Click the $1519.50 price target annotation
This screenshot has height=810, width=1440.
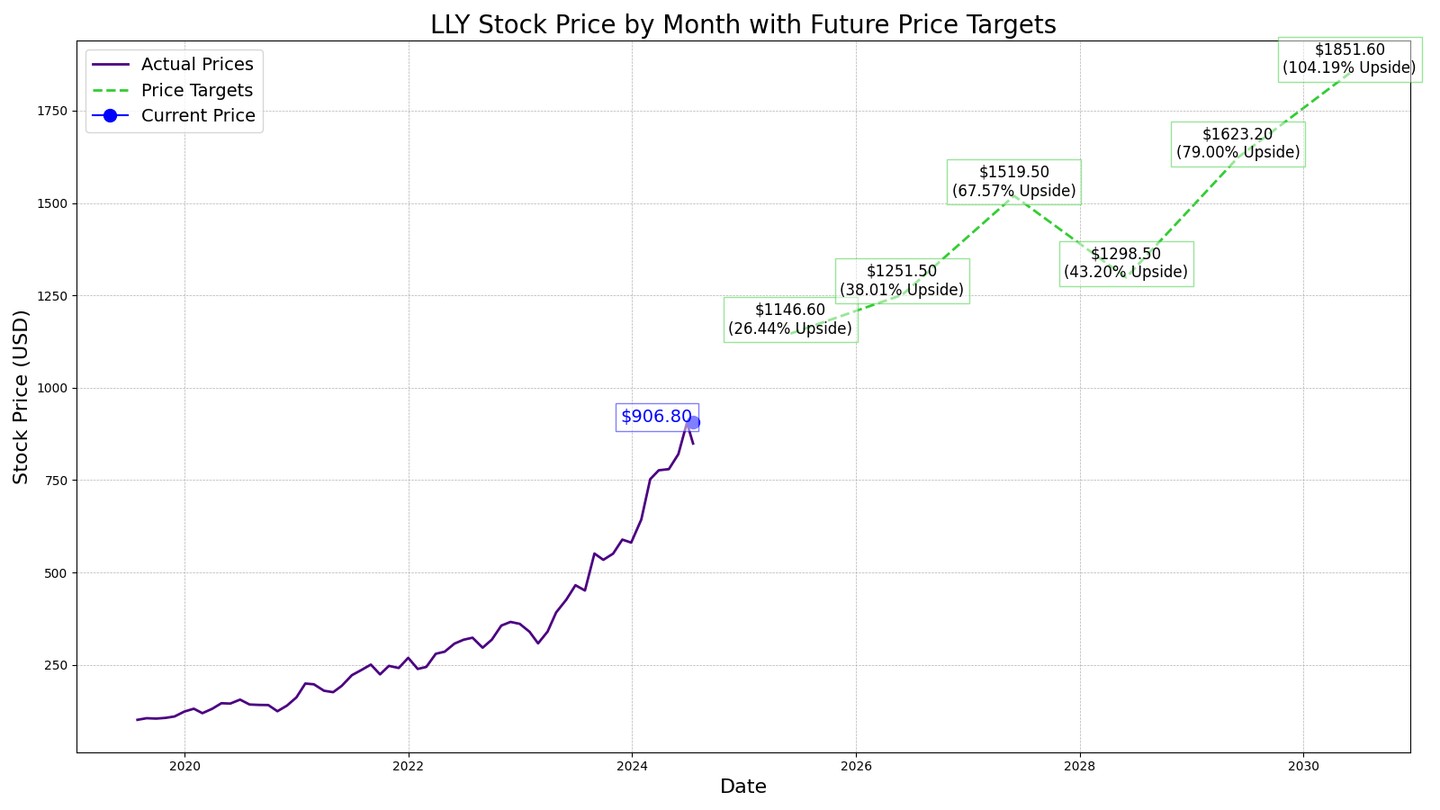(x=1014, y=182)
